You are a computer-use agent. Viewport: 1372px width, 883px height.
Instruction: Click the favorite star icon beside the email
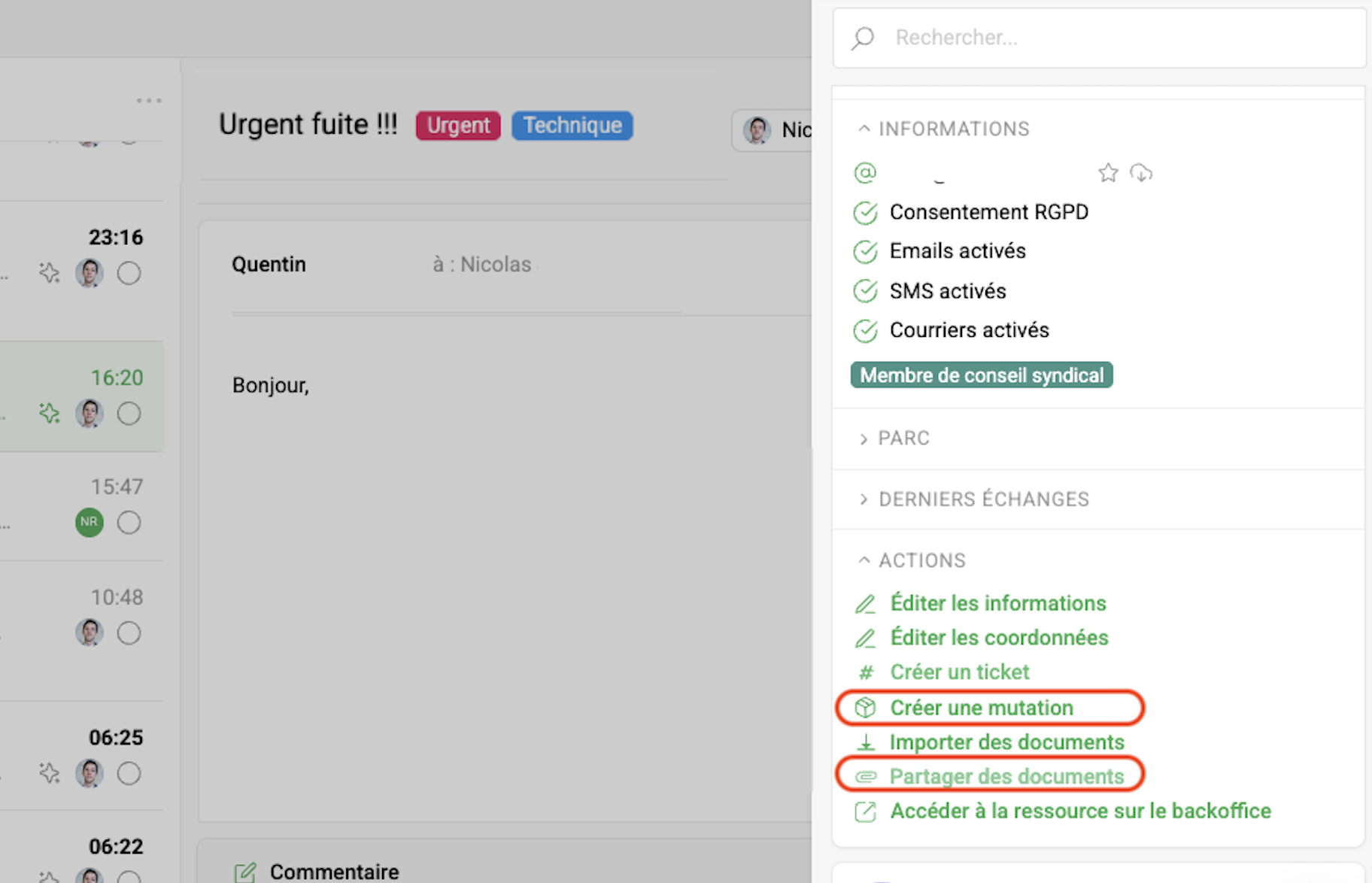click(1107, 174)
